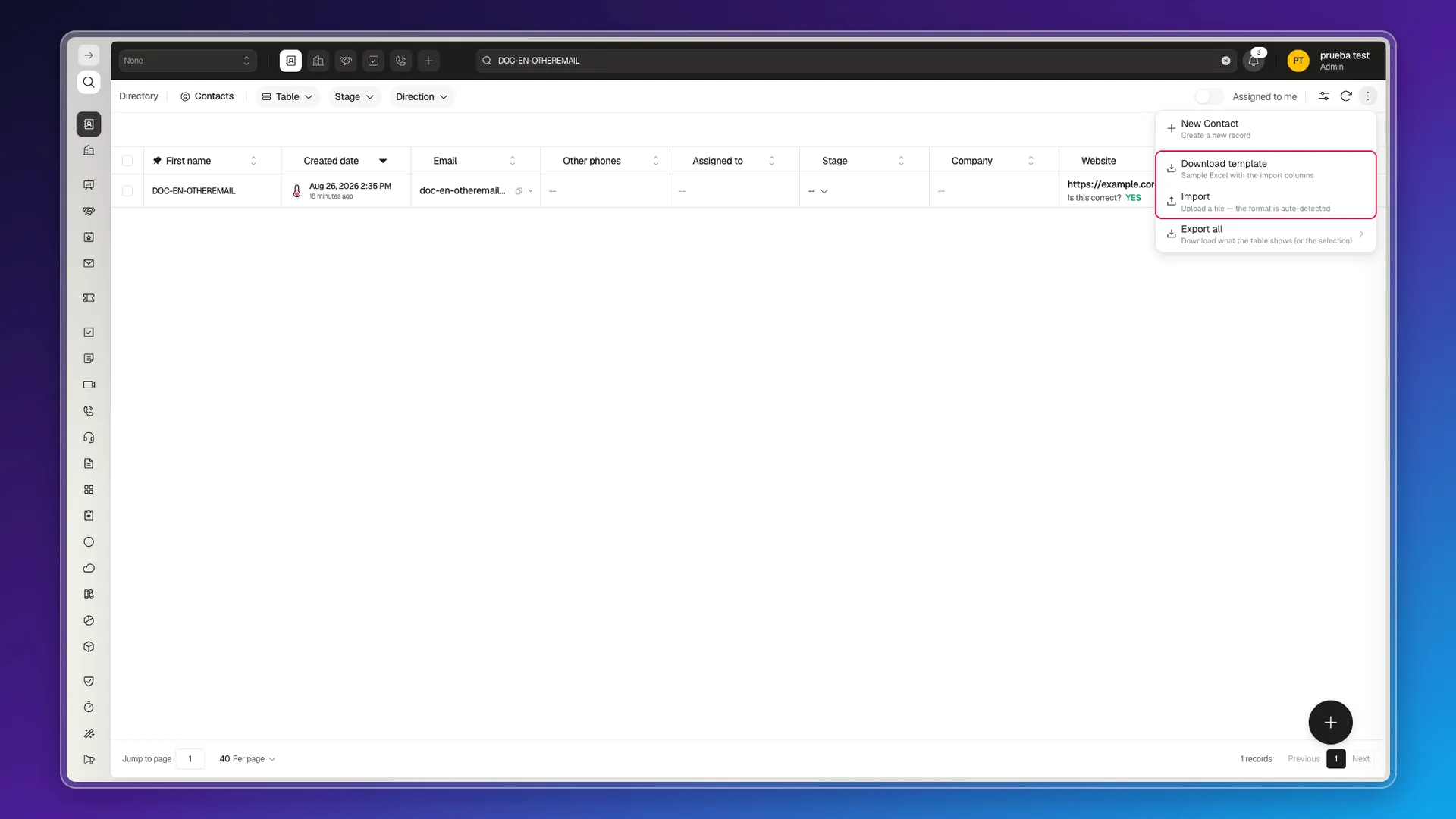1456x819 pixels.
Task: Open the Direction filter dropdown
Action: point(422,96)
